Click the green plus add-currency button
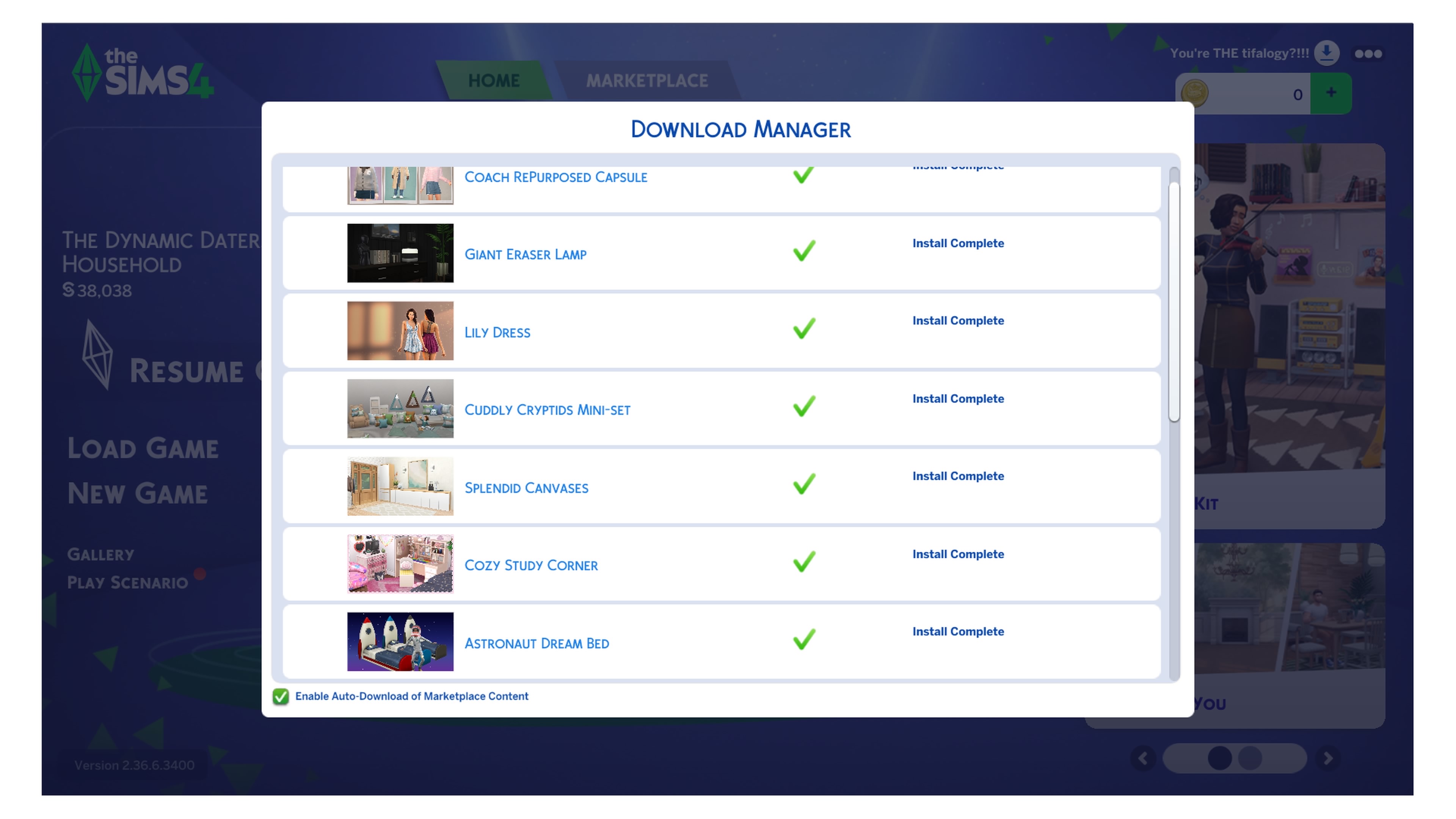The height and width of the screenshot is (819, 1456). [x=1330, y=93]
